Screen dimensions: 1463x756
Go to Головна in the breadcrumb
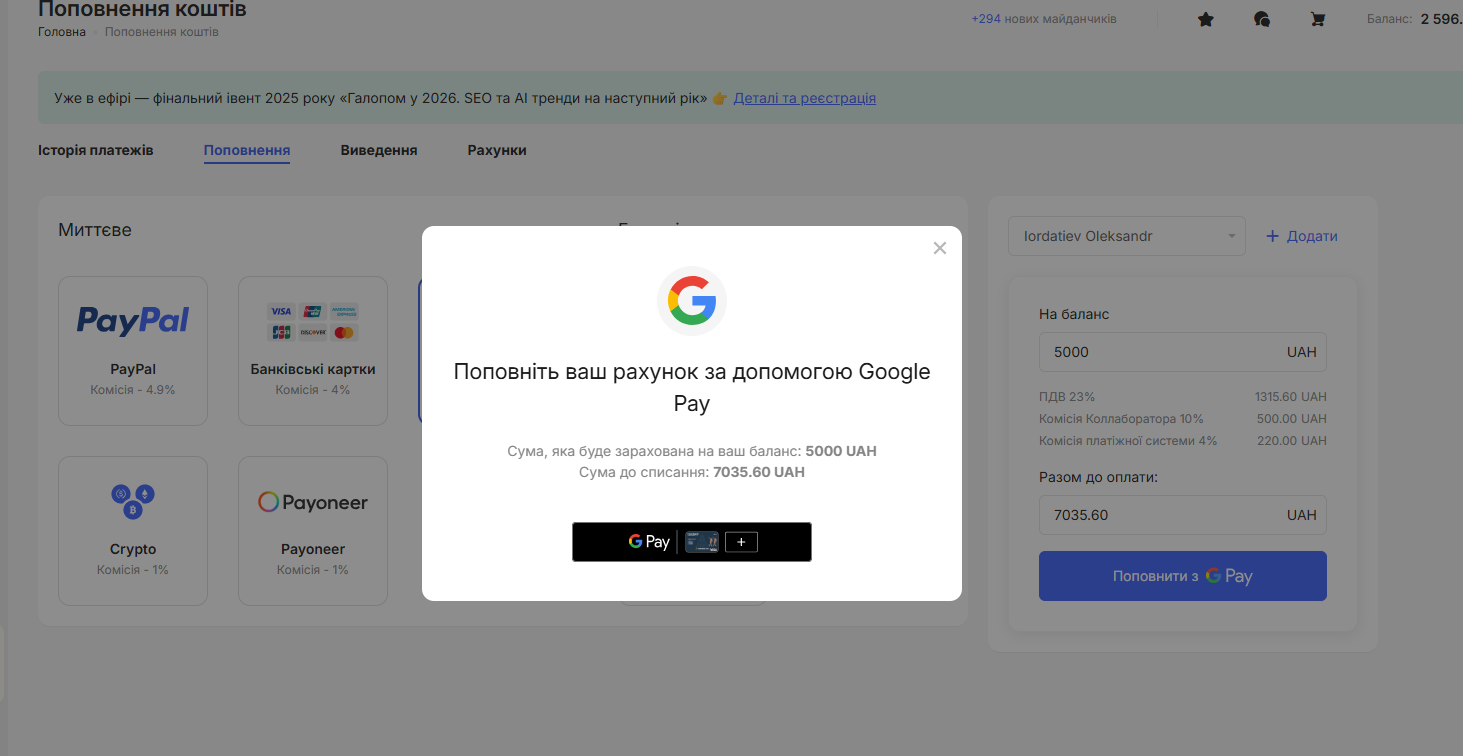tap(62, 32)
